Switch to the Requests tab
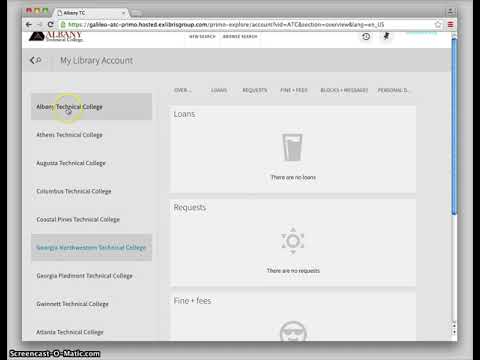Screen dimensions: 480x360 255,90
